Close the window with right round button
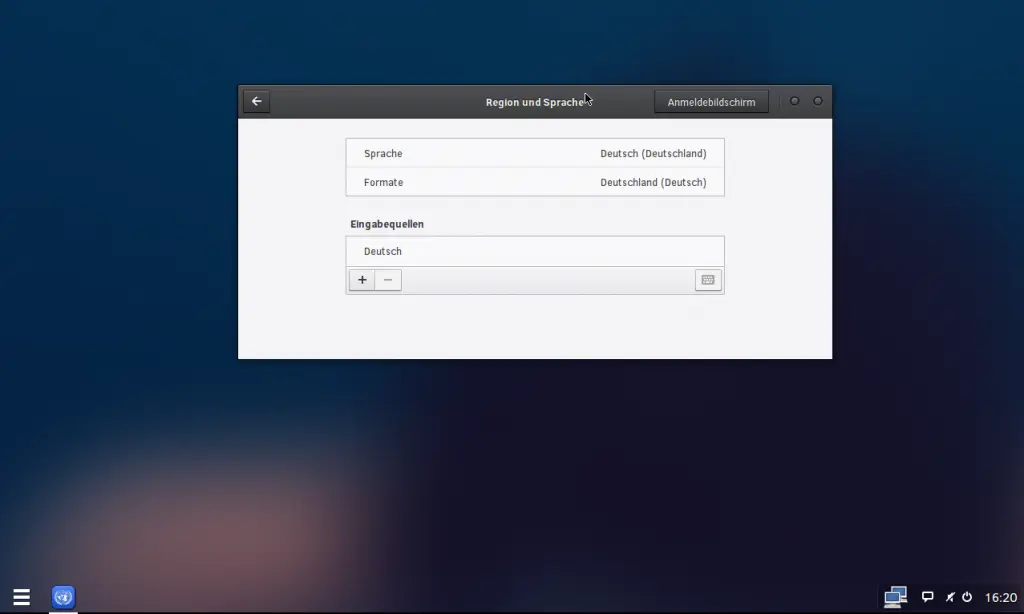The image size is (1024, 614). (x=817, y=101)
